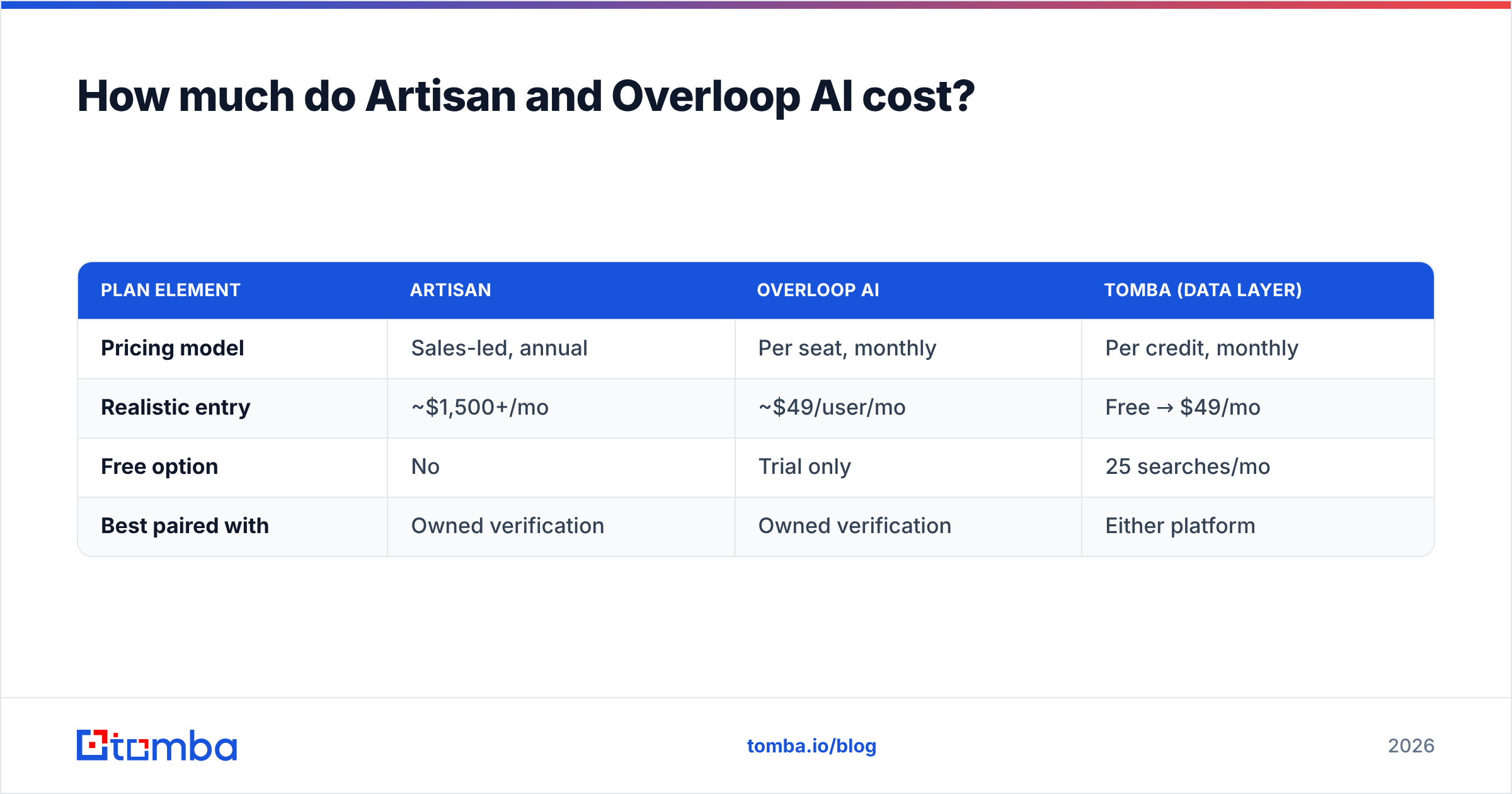Screen dimensions: 1512x794
Task: Click Owned verification in the Artisan column
Action: (x=507, y=526)
